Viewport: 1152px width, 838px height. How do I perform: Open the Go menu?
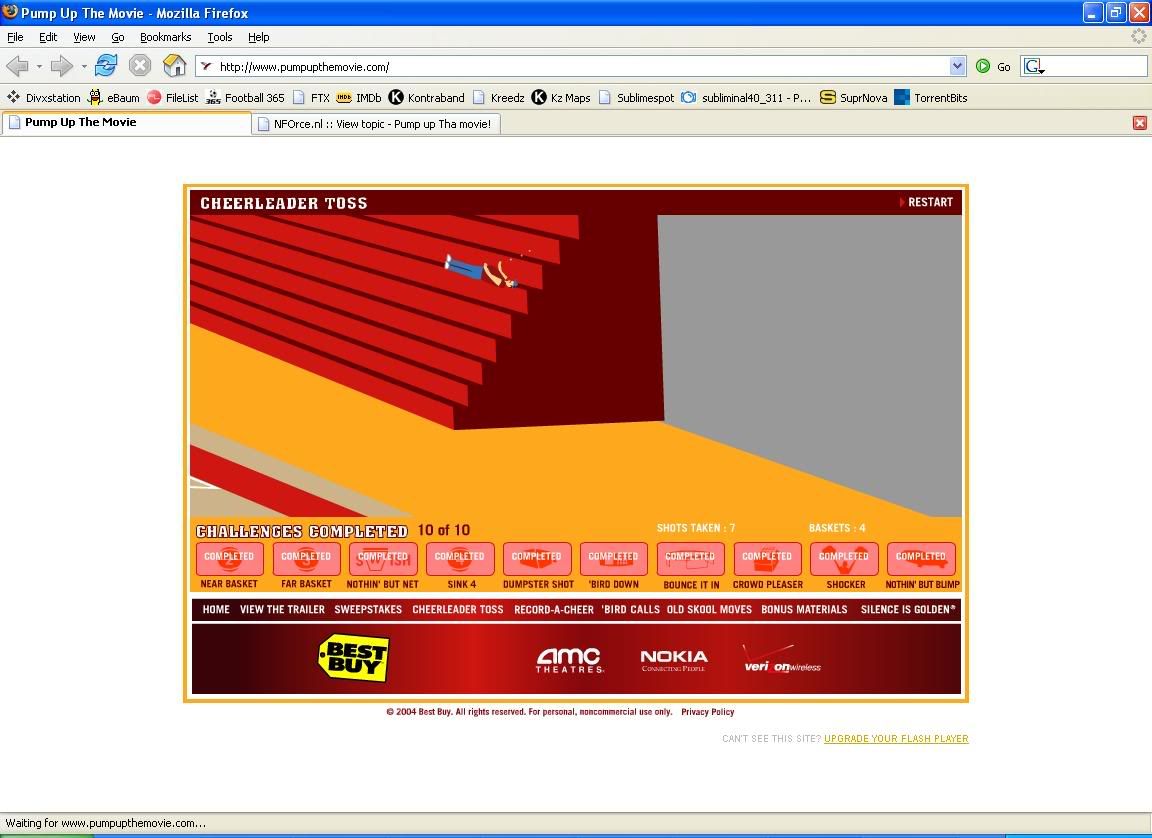pos(118,37)
